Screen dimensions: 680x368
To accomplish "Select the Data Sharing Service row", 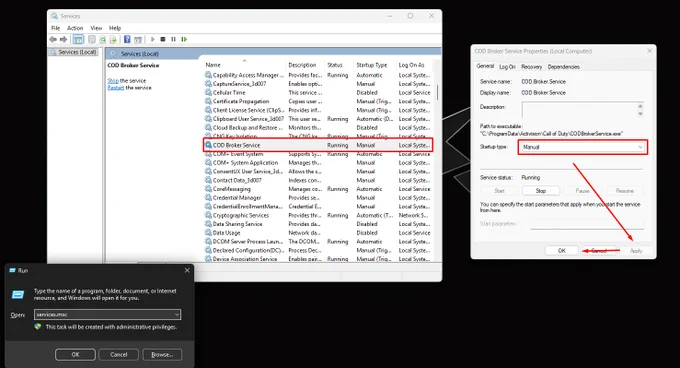I will pos(317,224).
